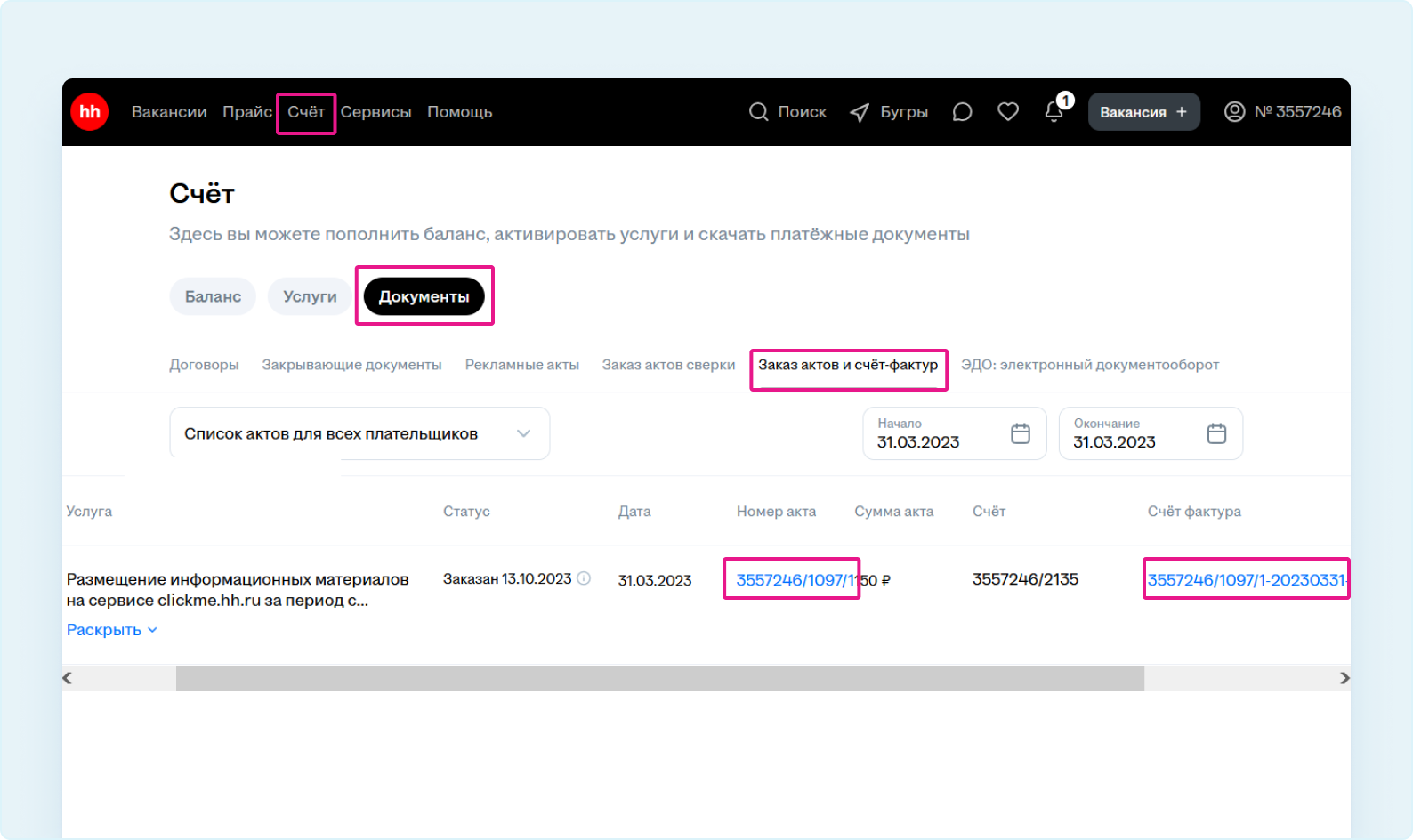Open search via the magnifier icon
This screenshot has height=840, width=1413.
click(x=758, y=112)
